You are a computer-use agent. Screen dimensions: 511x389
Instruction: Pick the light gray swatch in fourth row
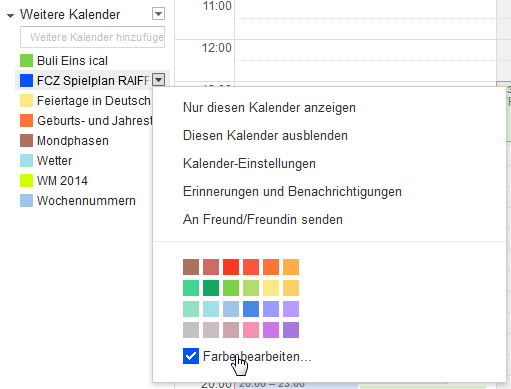[x=191, y=330]
